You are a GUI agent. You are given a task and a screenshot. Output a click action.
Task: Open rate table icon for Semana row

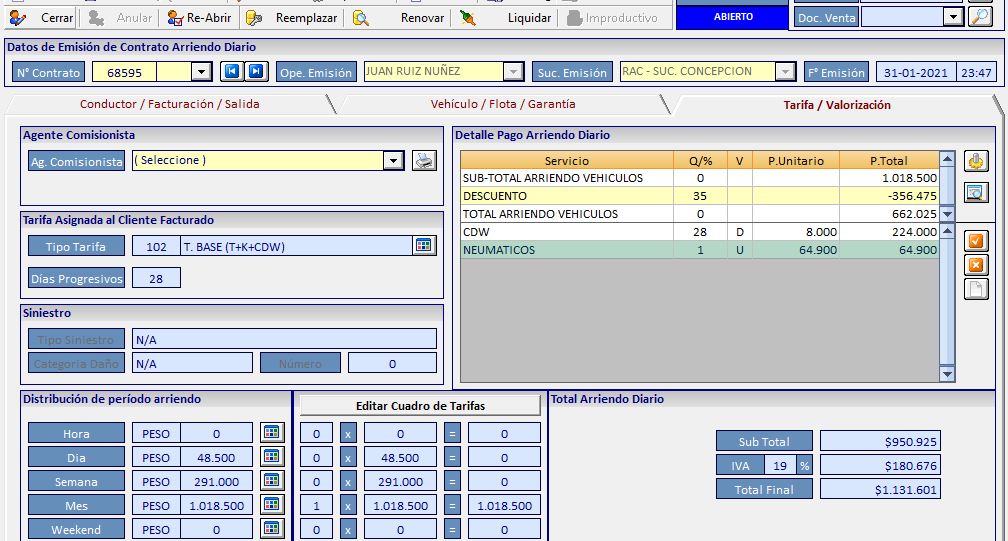[x=272, y=481]
